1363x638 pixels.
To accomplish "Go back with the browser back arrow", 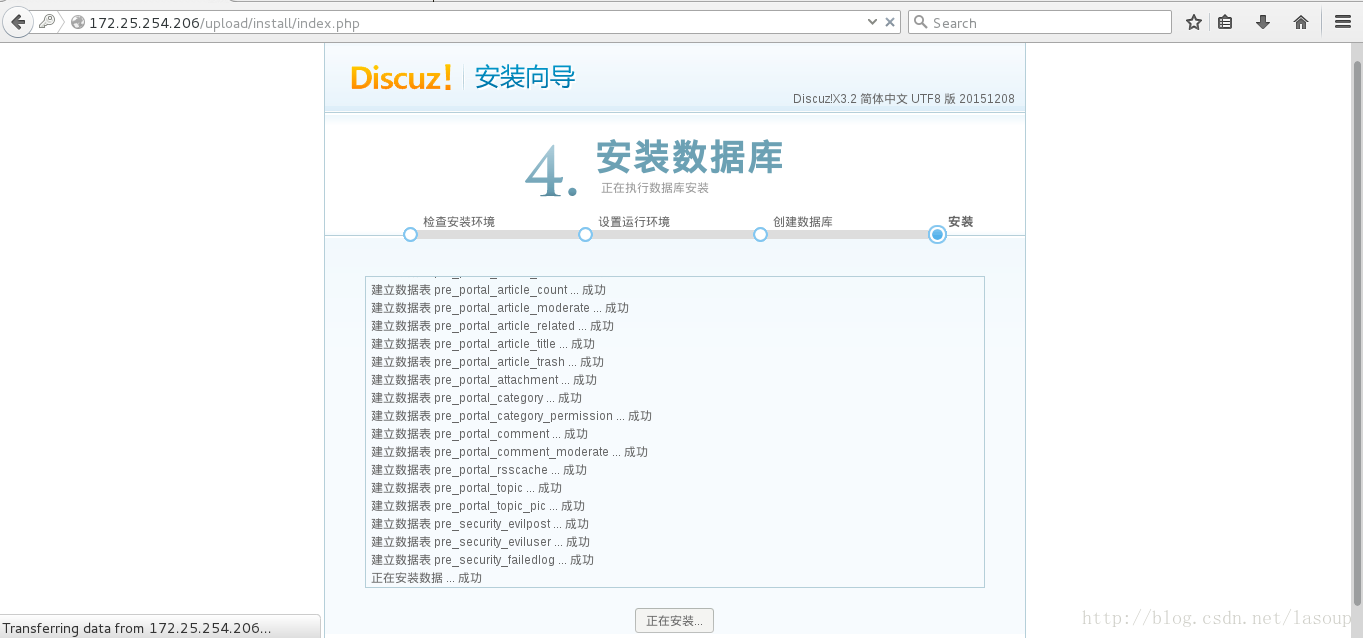I will click(18, 22).
